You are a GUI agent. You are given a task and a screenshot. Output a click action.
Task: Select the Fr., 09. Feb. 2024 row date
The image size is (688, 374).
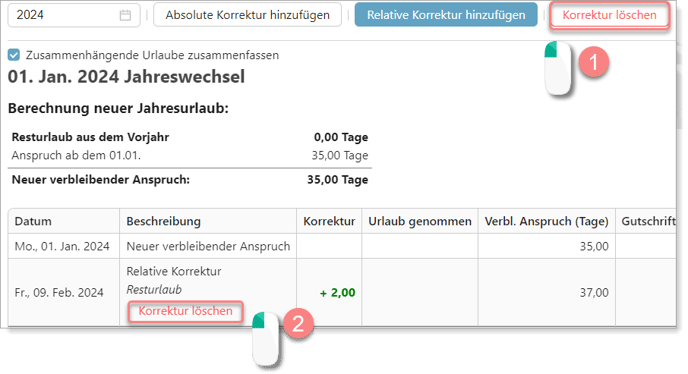point(59,293)
